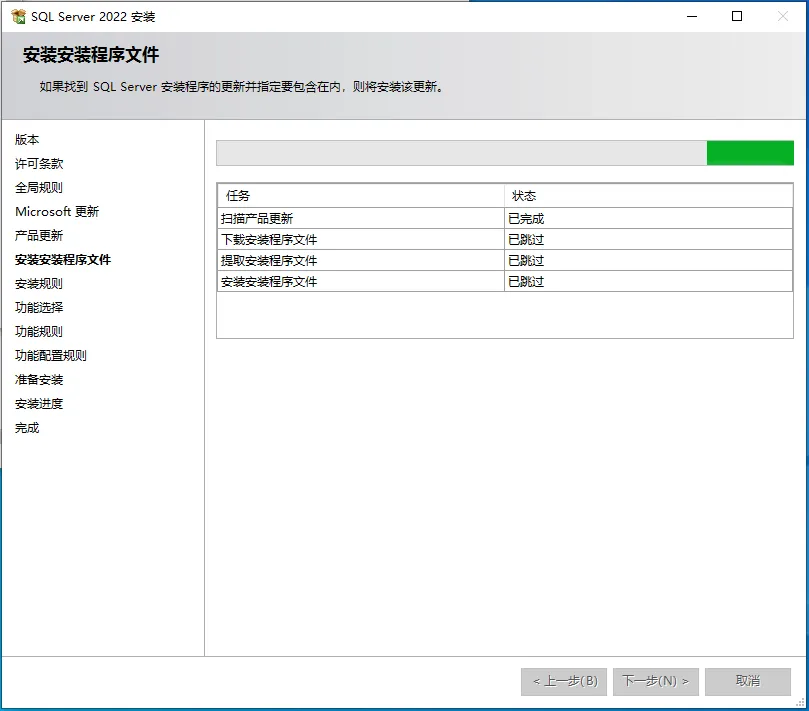Click the 取消 cancel button

(x=748, y=682)
